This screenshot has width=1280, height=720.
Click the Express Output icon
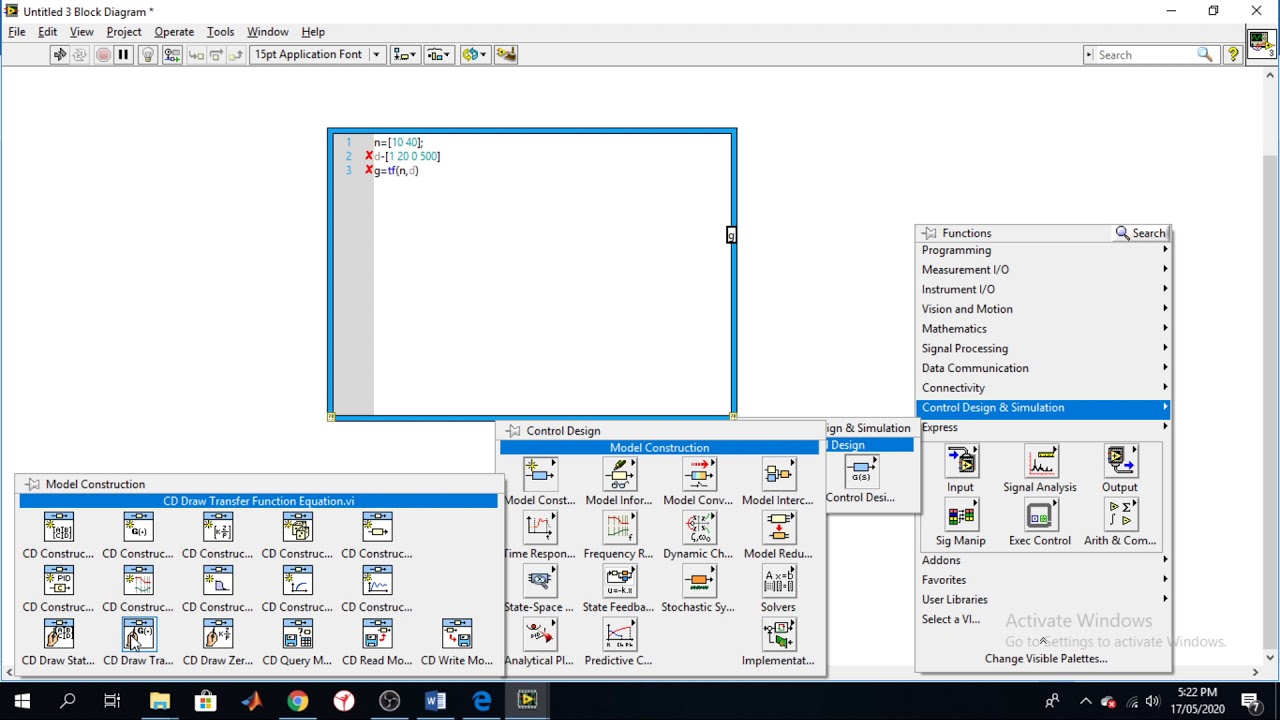[1120, 461]
